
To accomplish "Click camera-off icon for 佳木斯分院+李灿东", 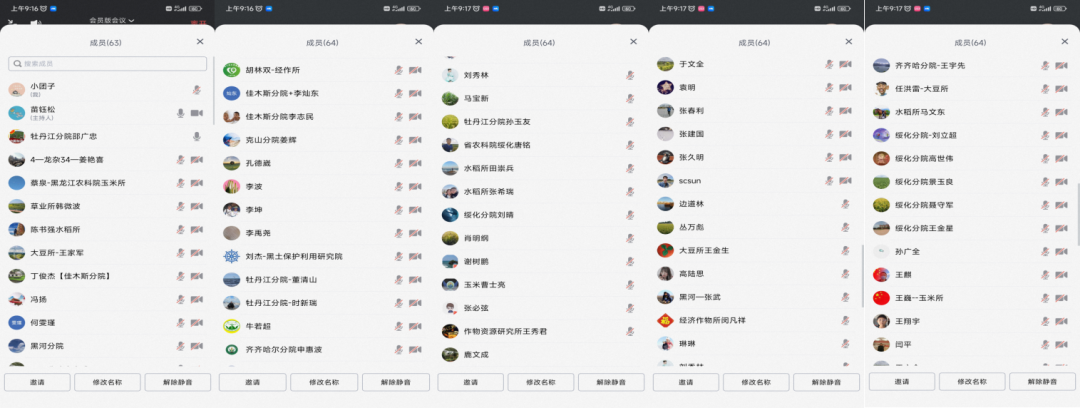I will (x=415, y=94).
